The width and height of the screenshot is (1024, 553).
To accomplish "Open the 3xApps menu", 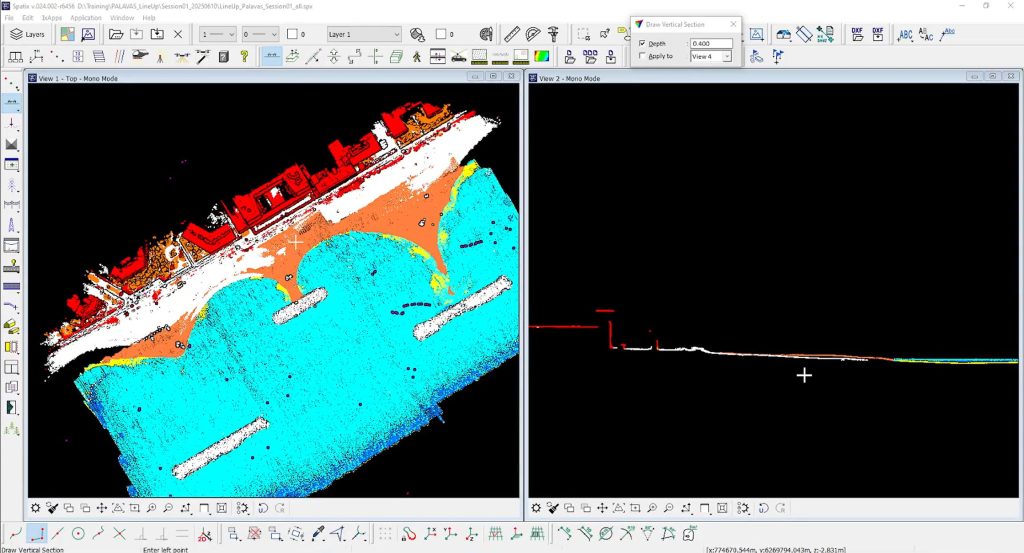I will click(52, 18).
